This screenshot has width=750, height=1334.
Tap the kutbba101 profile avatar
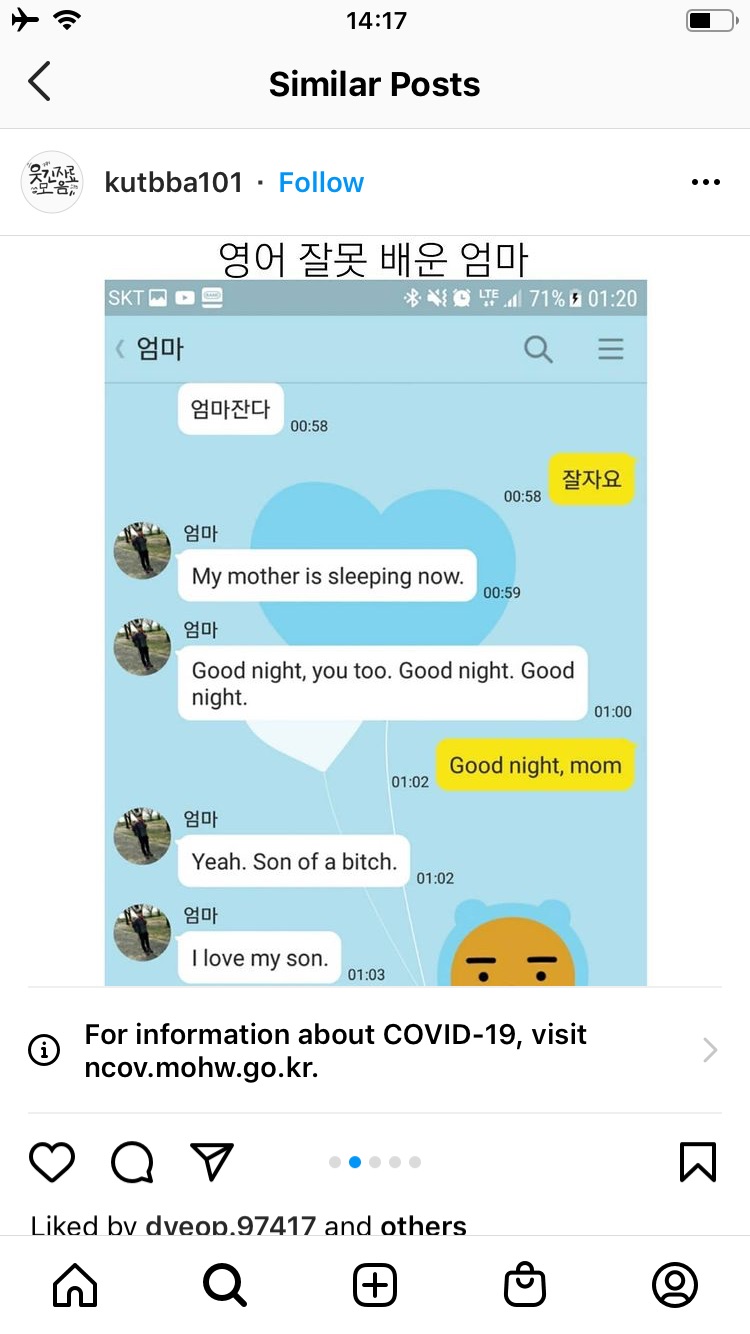52,182
